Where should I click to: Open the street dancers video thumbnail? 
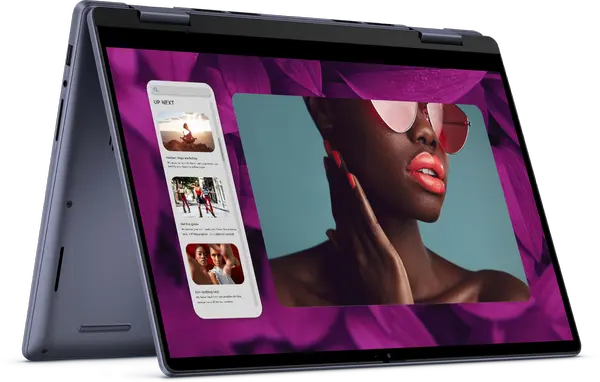[200, 197]
